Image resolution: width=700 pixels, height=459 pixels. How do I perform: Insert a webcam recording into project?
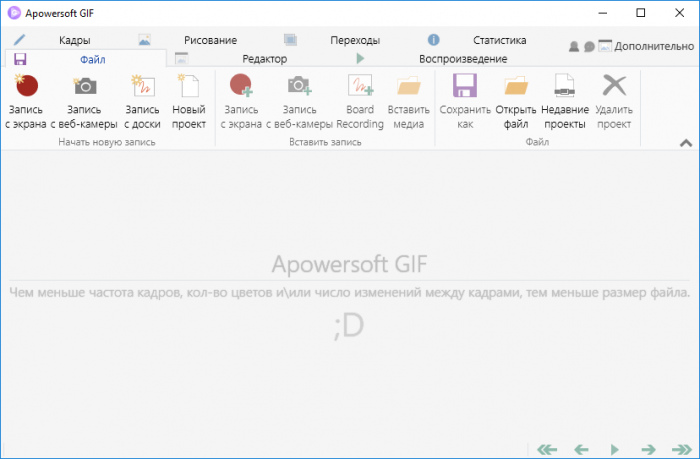point(300,102)
